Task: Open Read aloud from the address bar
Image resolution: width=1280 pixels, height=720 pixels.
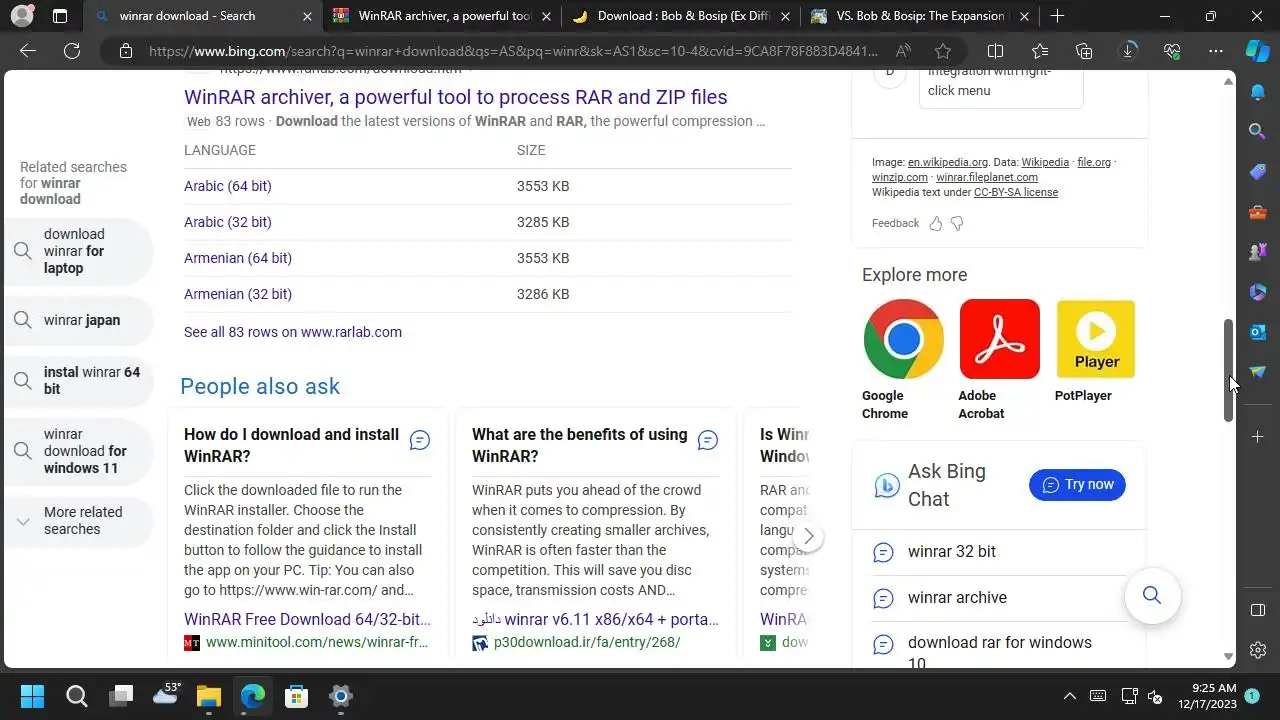Action: [903, 51]
